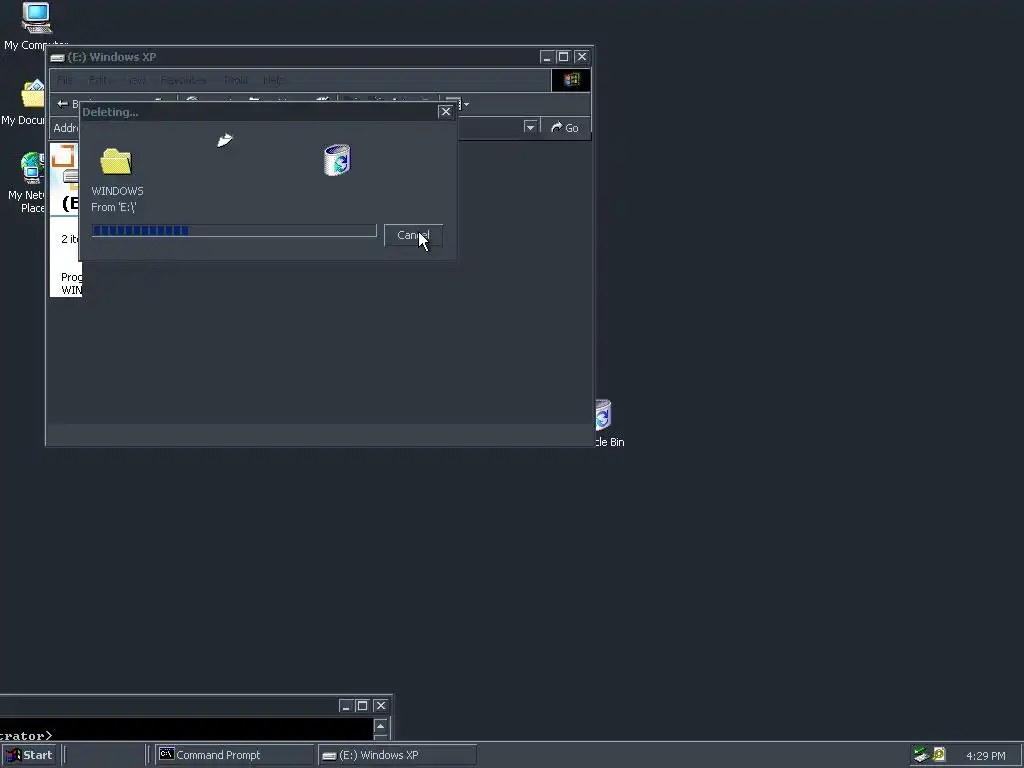Screen dimensions: 1024x768
Task: Close the Command Prompt window
Action: [x=381, y=706]
